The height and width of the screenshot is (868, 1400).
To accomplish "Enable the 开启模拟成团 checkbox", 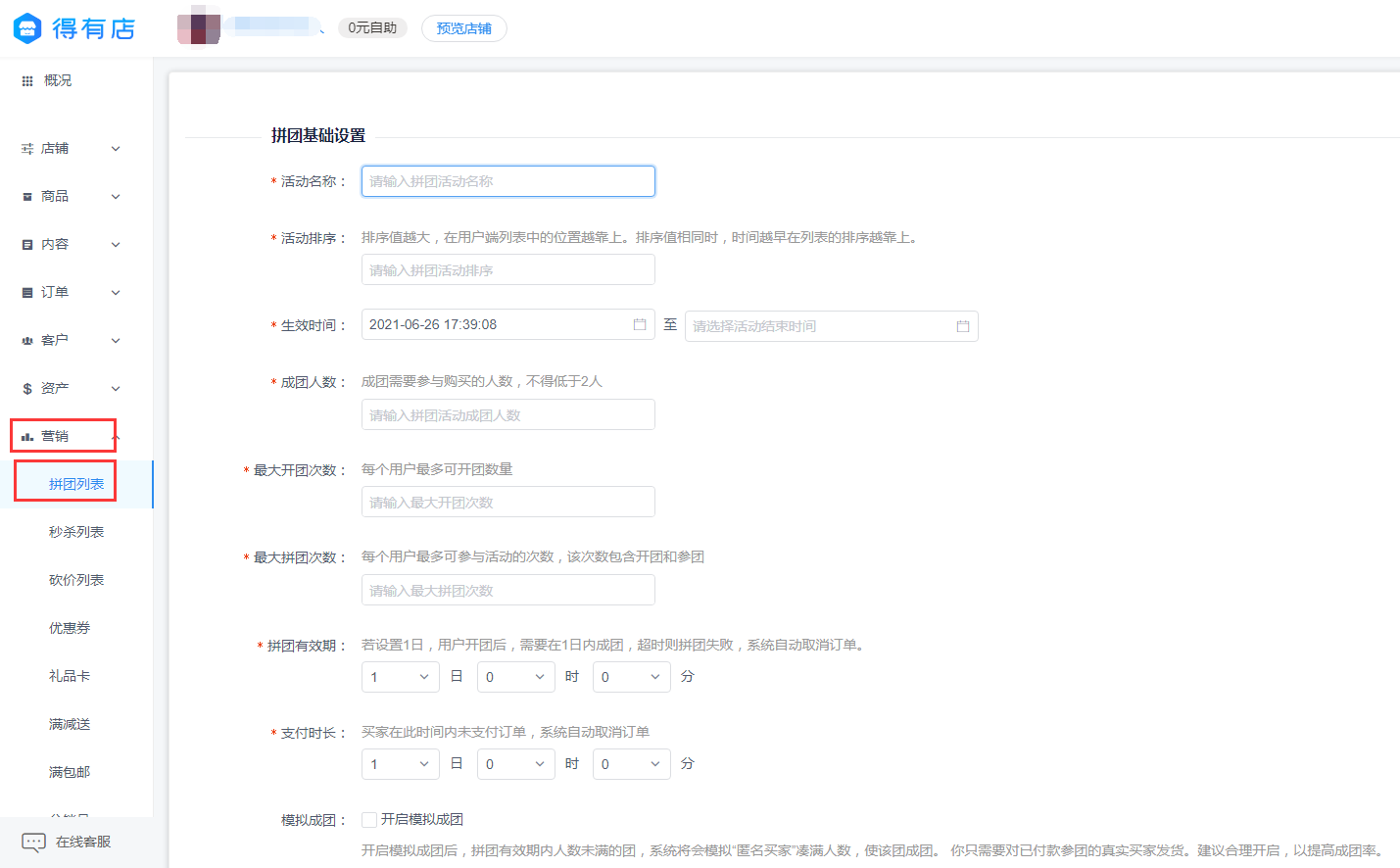I will pos(369,820).
